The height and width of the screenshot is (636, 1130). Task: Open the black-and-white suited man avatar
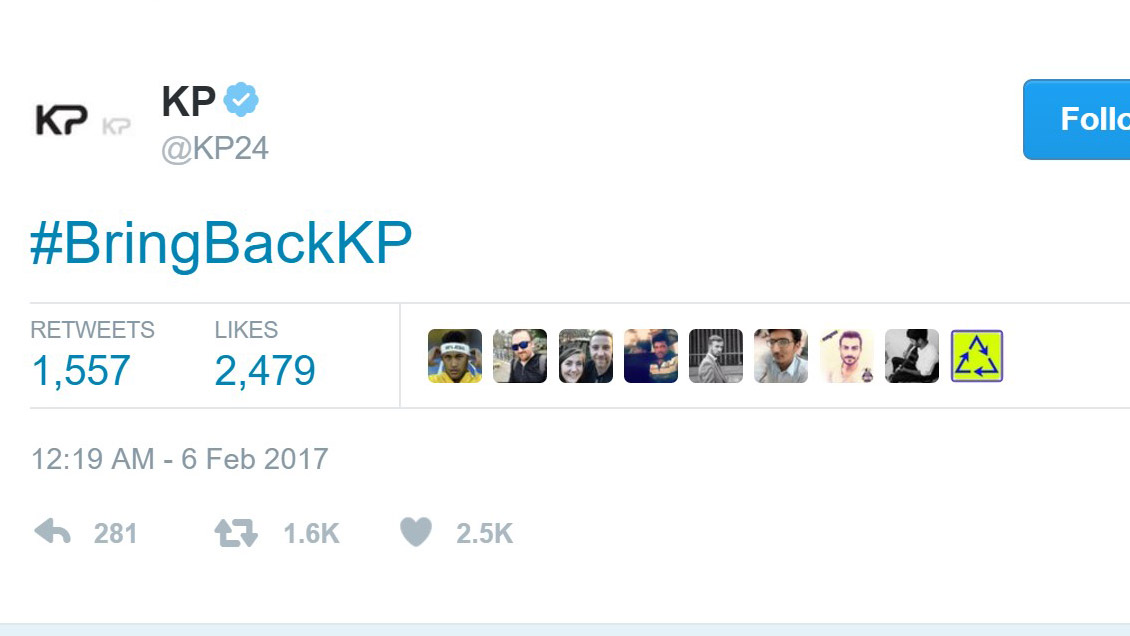(x=716, y=356)
